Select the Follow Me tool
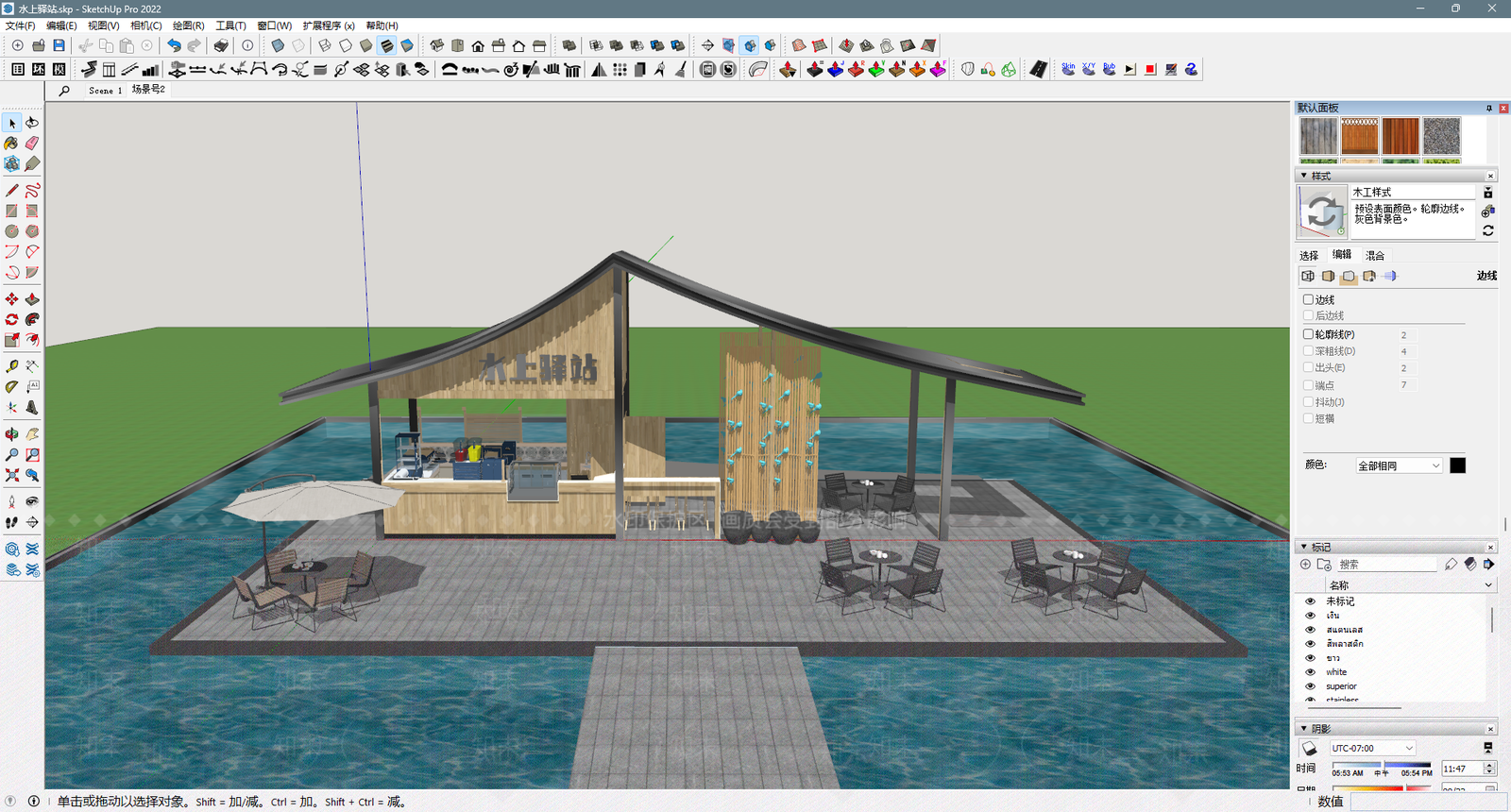Viewport: 1511px width, 812px height. click(32, 320)
